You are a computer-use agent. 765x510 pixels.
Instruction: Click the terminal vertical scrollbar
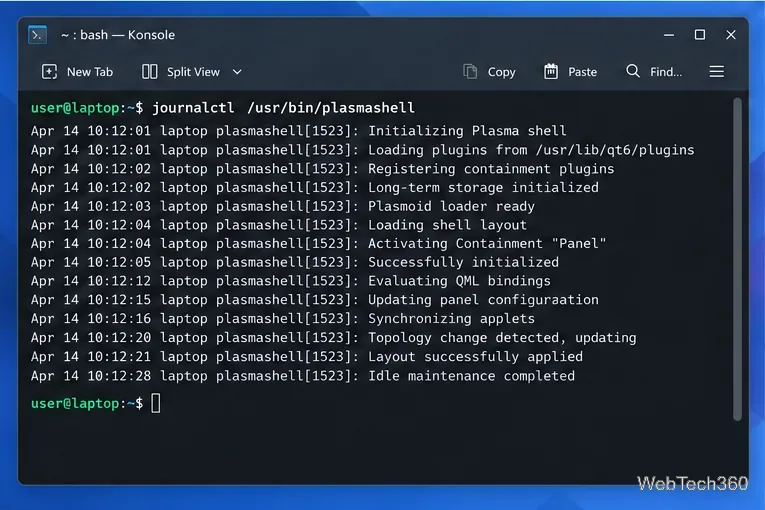(737, 259)
